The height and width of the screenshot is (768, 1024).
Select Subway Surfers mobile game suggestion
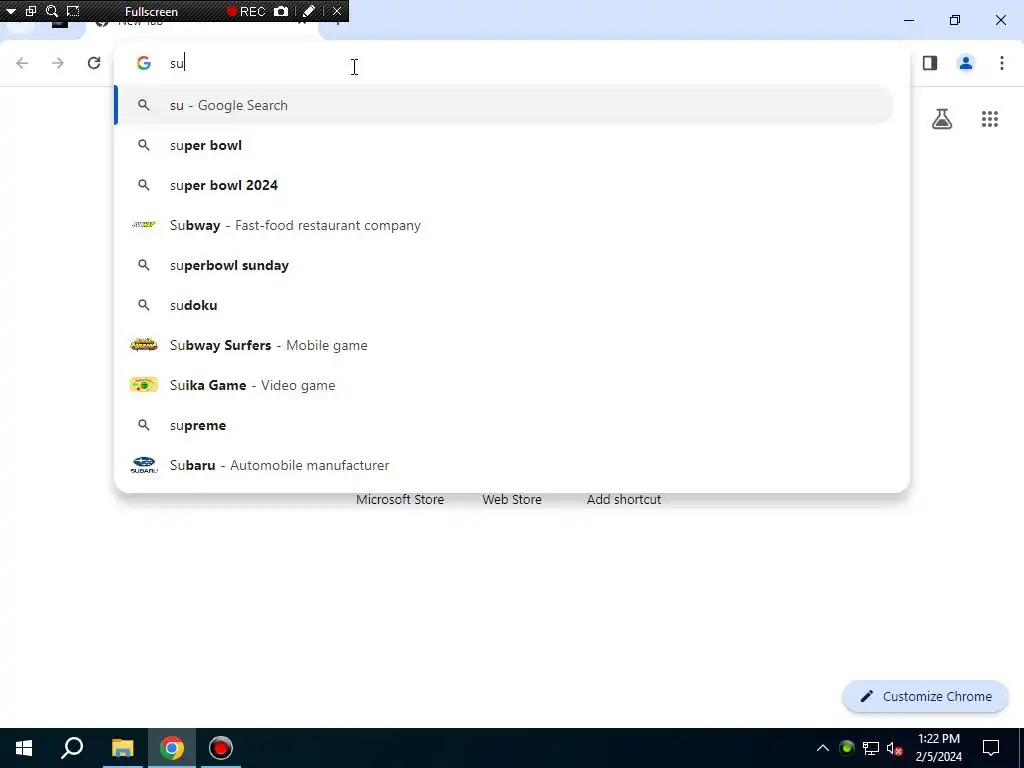(x=504, y=345)
